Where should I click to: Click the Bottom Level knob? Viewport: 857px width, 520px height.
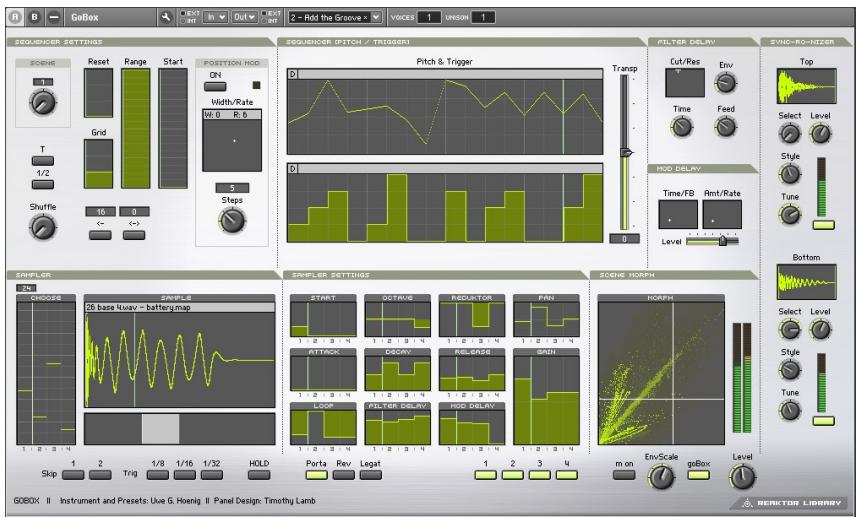click(x=820, y=329)
